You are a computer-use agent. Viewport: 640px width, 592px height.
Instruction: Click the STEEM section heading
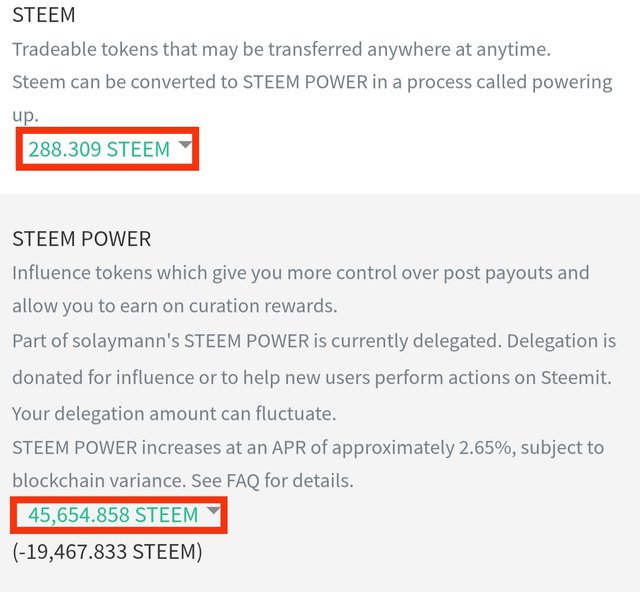tap(43, 17)
